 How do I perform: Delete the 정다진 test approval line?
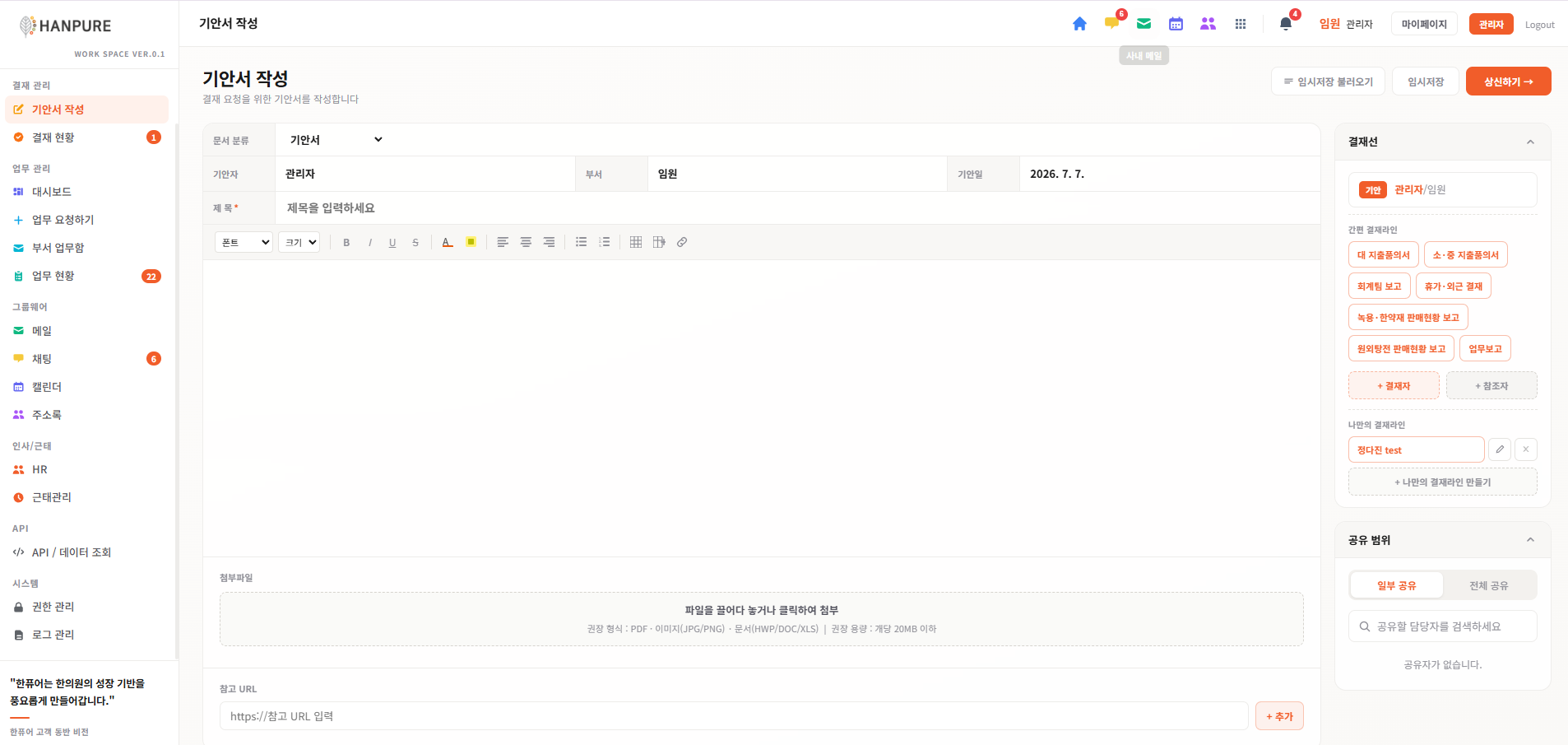click(x=1526, y=449)
